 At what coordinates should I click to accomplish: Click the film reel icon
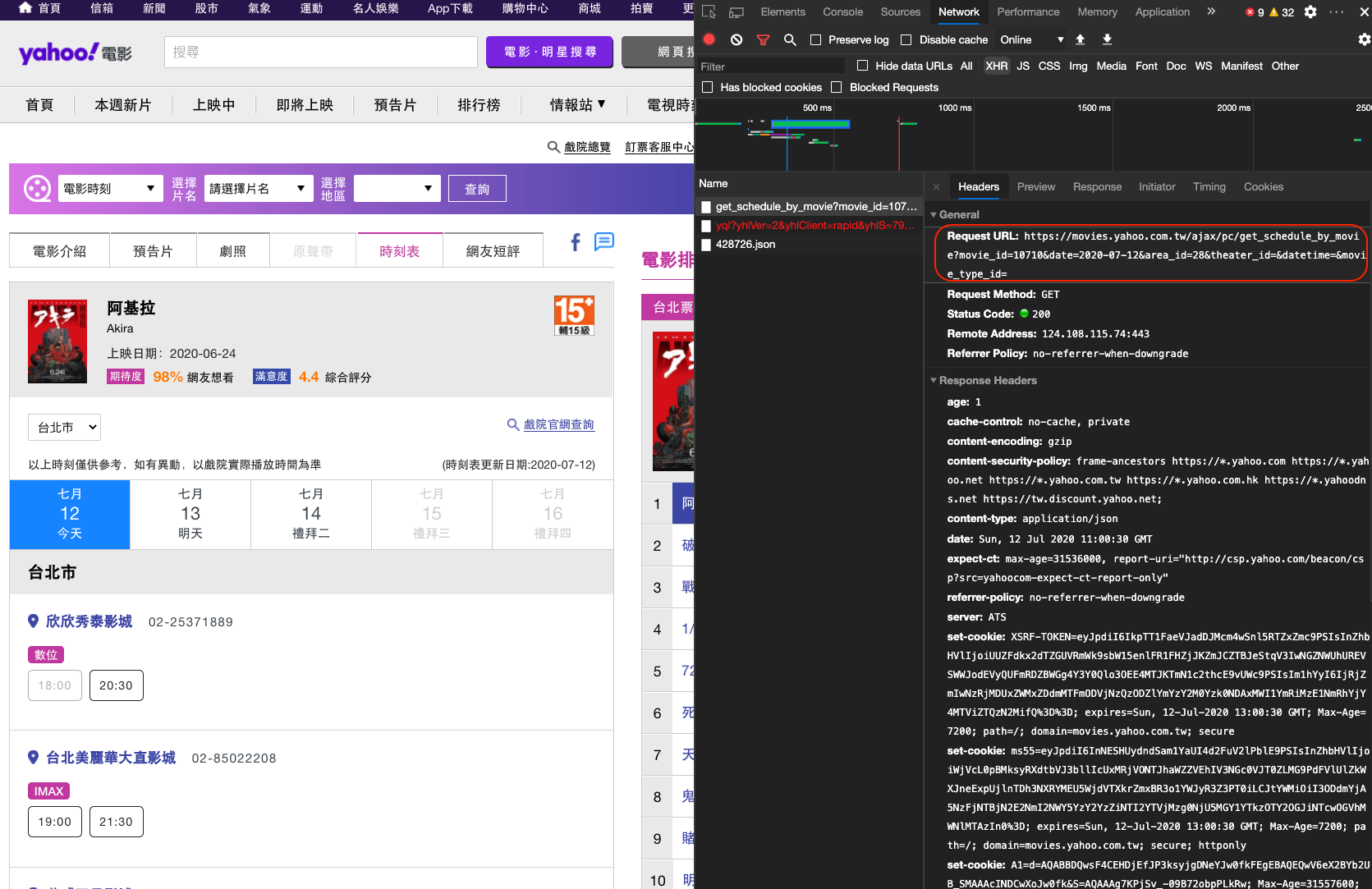pos(37,189)
